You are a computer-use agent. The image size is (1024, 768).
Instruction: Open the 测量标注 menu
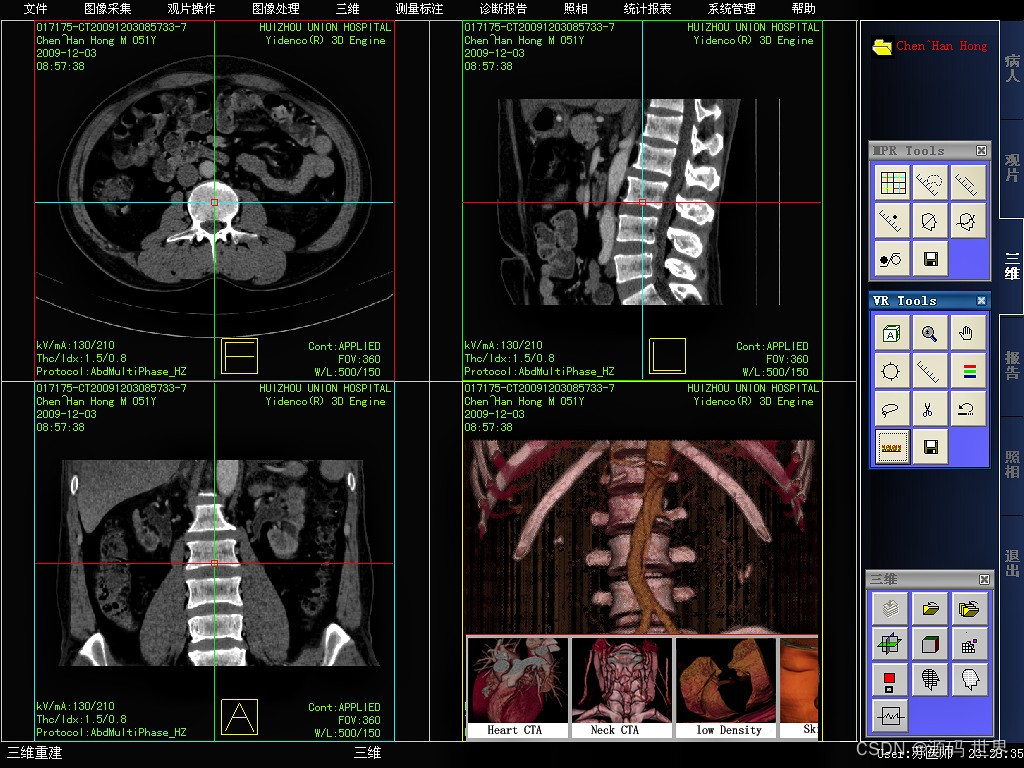click(x=419, y=8)
